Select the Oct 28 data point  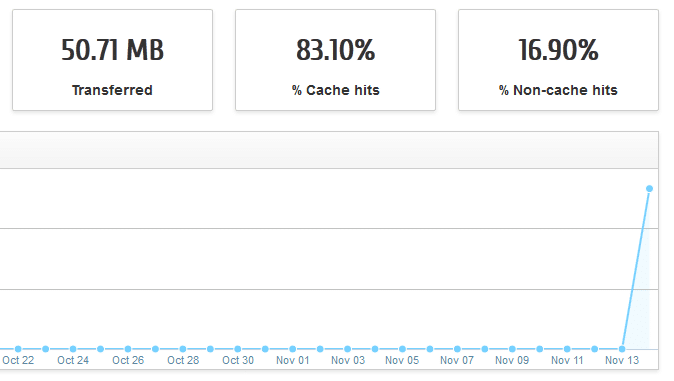183,349
